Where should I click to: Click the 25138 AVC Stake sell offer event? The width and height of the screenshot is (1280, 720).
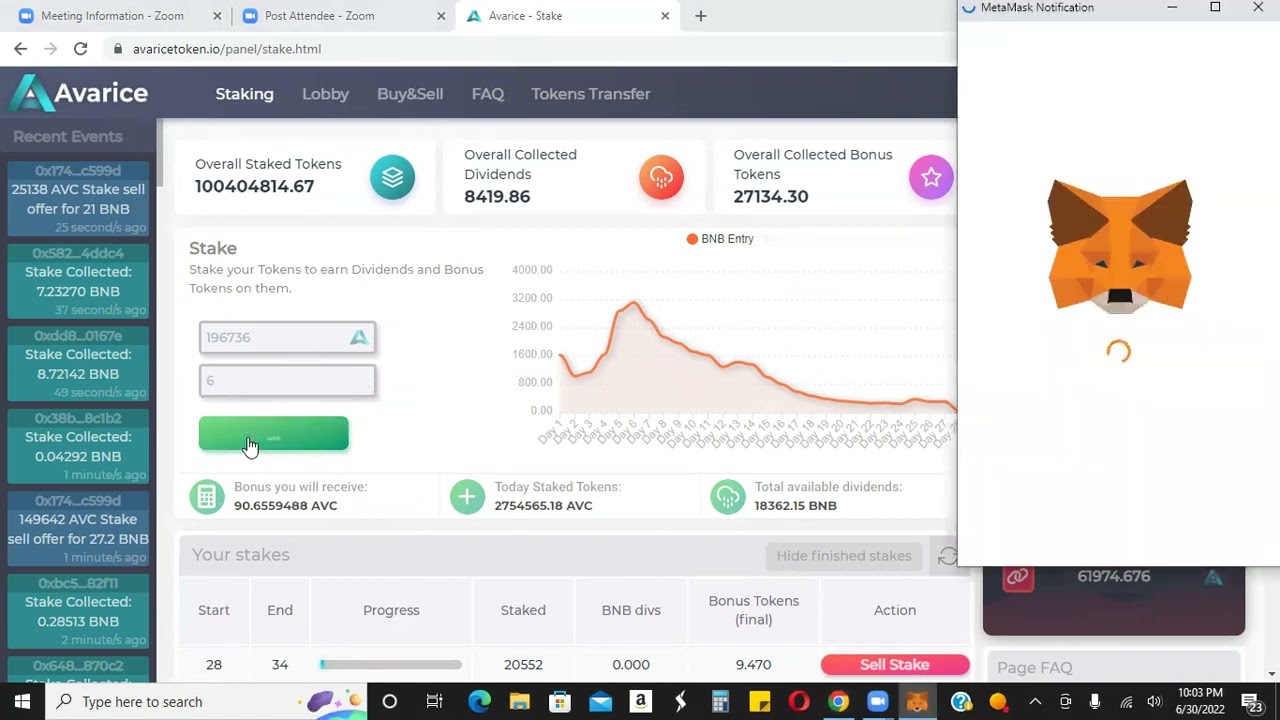[78, 199]
